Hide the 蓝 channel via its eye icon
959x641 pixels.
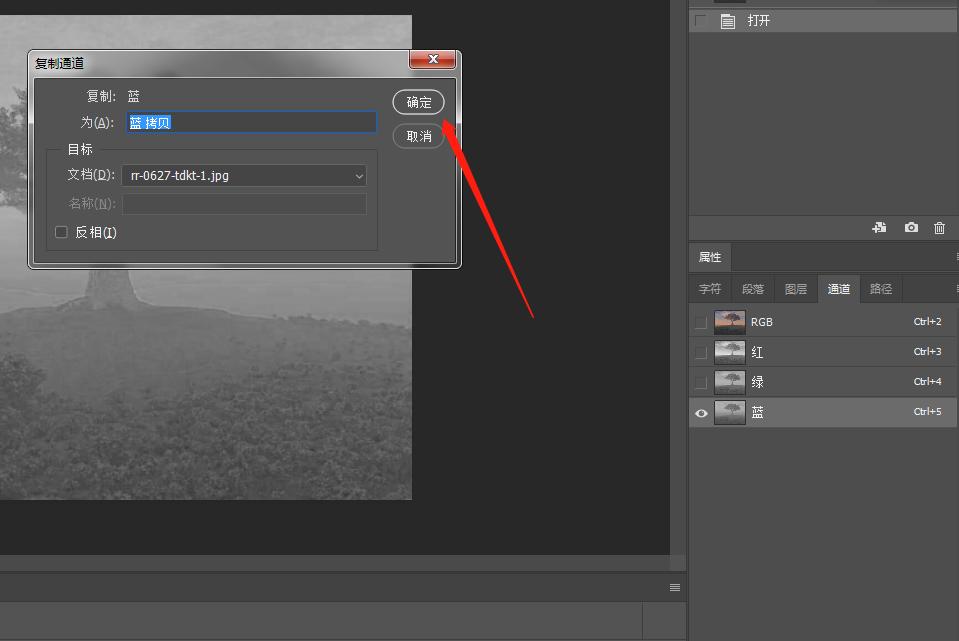702,413
